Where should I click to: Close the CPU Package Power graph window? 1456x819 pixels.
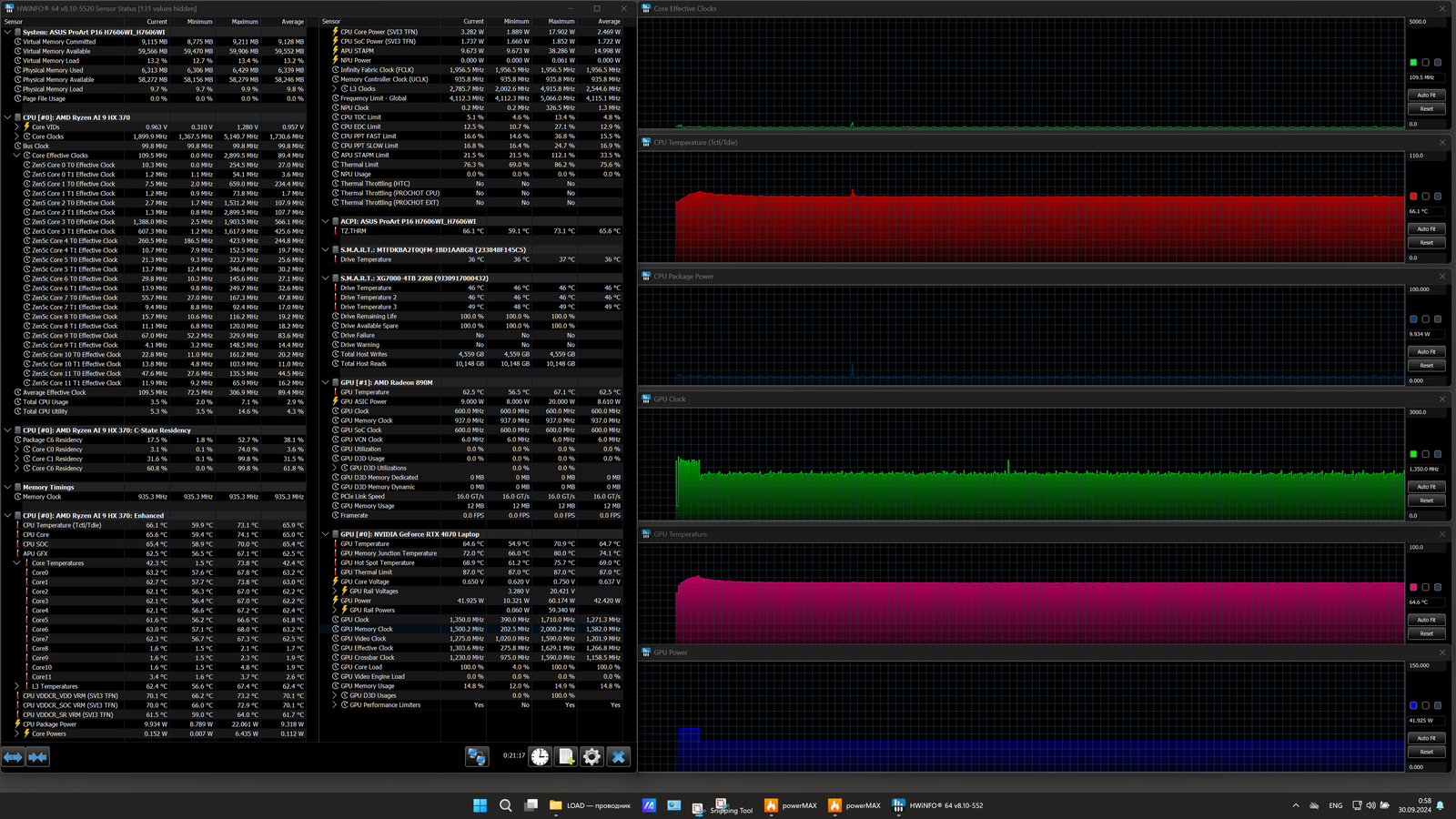1442,277
